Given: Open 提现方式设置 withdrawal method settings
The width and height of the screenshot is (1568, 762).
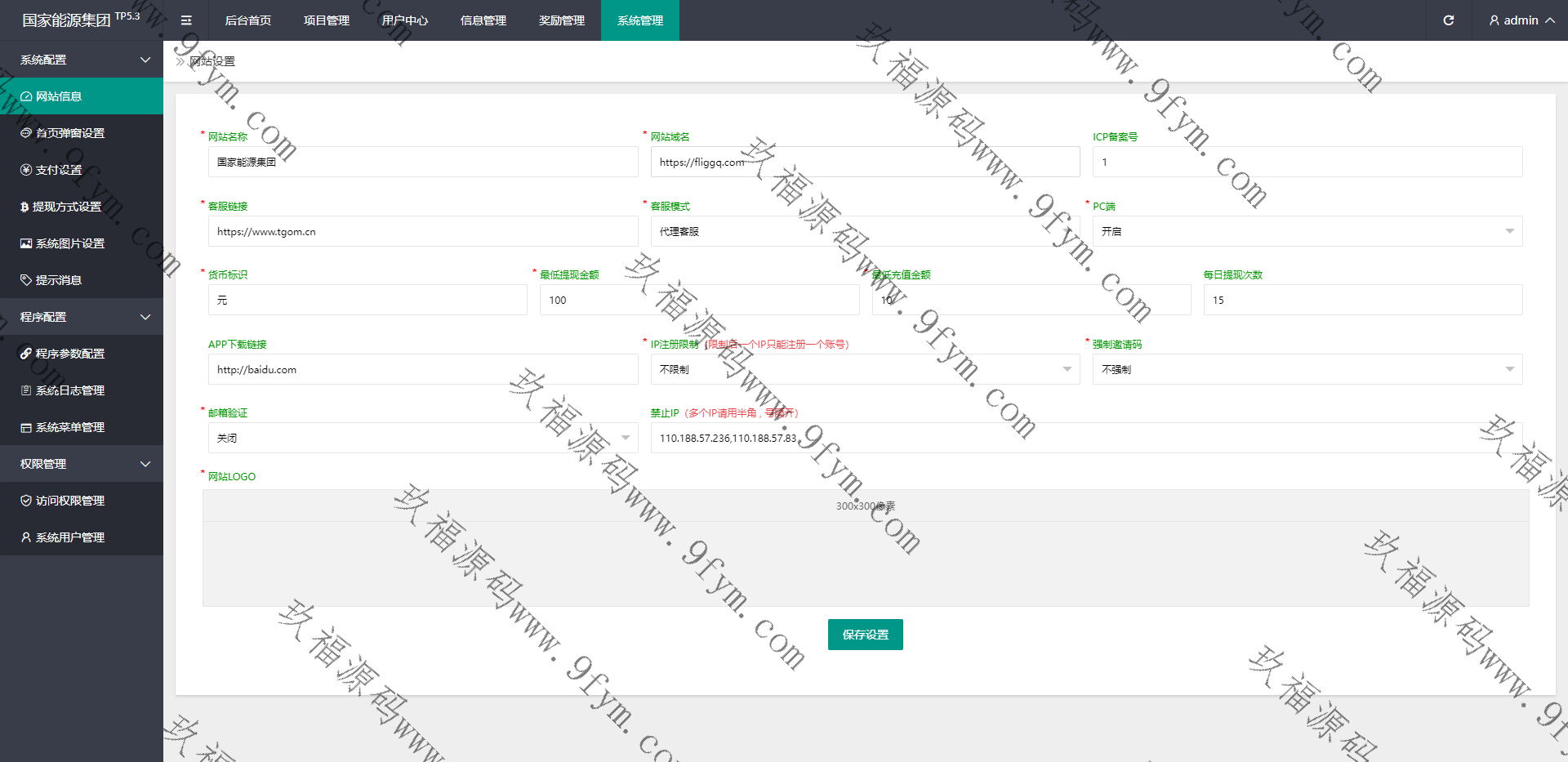Looking at the screenshot, I should click(66, 207).
